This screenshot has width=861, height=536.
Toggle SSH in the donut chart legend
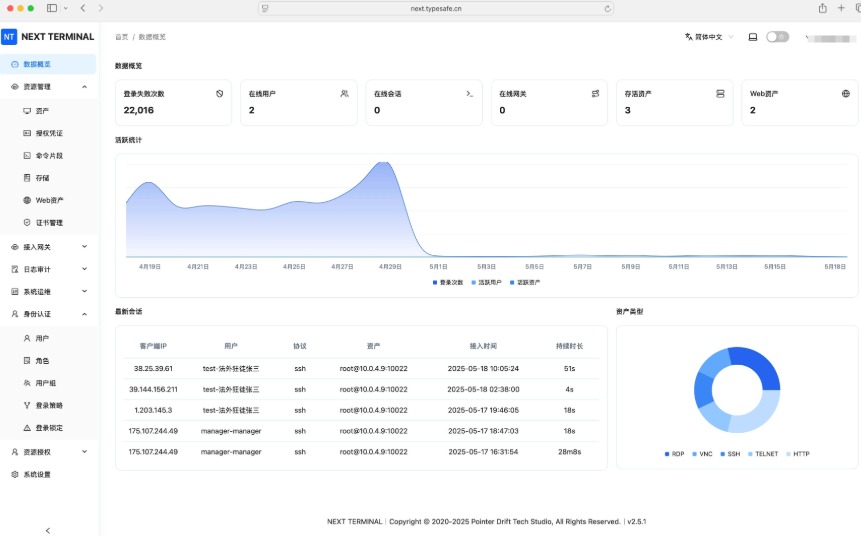tap(730, 454)
